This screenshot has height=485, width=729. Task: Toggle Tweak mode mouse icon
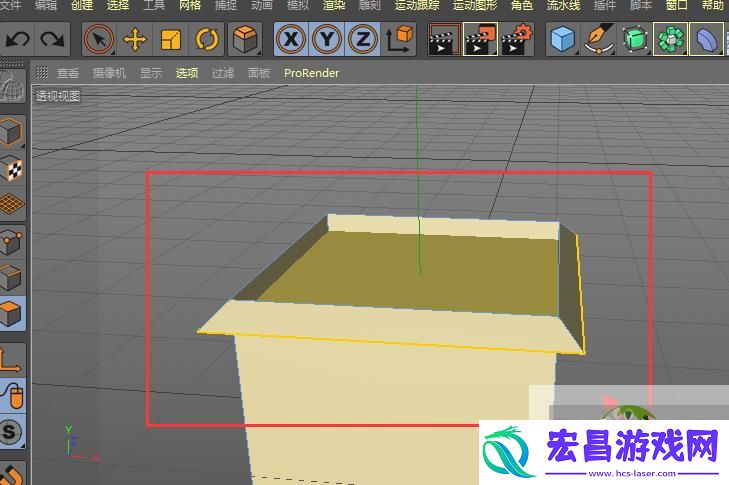[12, 395]
